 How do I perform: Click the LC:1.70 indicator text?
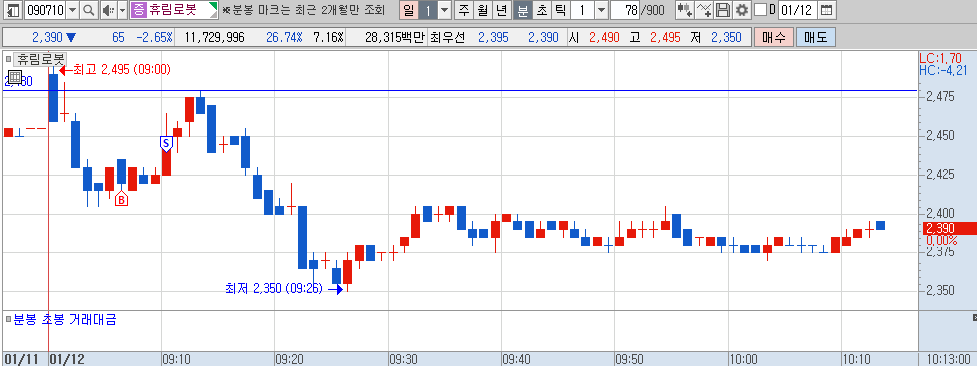click(940, 59)
